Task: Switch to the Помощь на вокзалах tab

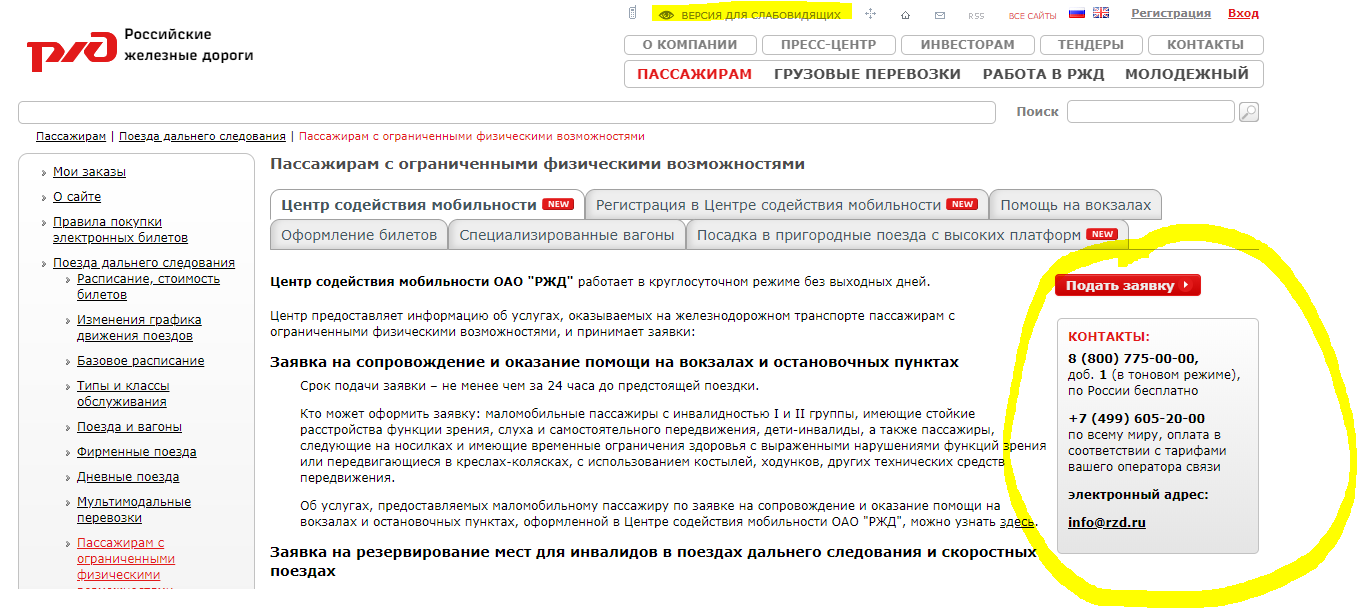Action: tap(1075, 204)
